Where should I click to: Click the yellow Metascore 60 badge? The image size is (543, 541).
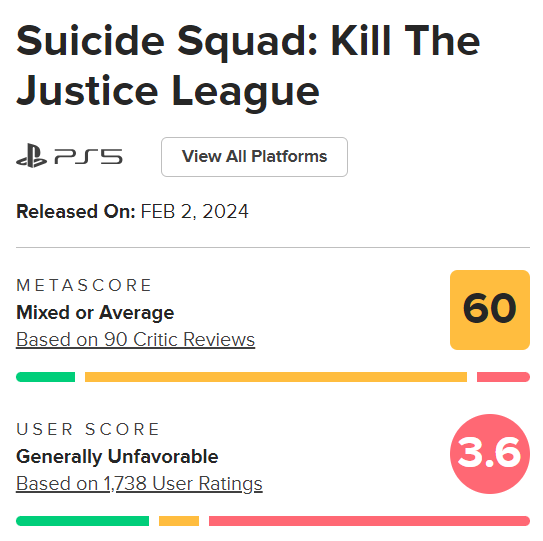[x=490, y=310]
